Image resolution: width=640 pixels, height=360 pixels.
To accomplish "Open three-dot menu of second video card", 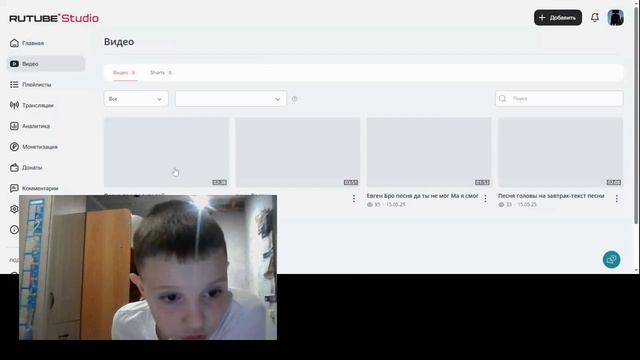I will point(354,199).
